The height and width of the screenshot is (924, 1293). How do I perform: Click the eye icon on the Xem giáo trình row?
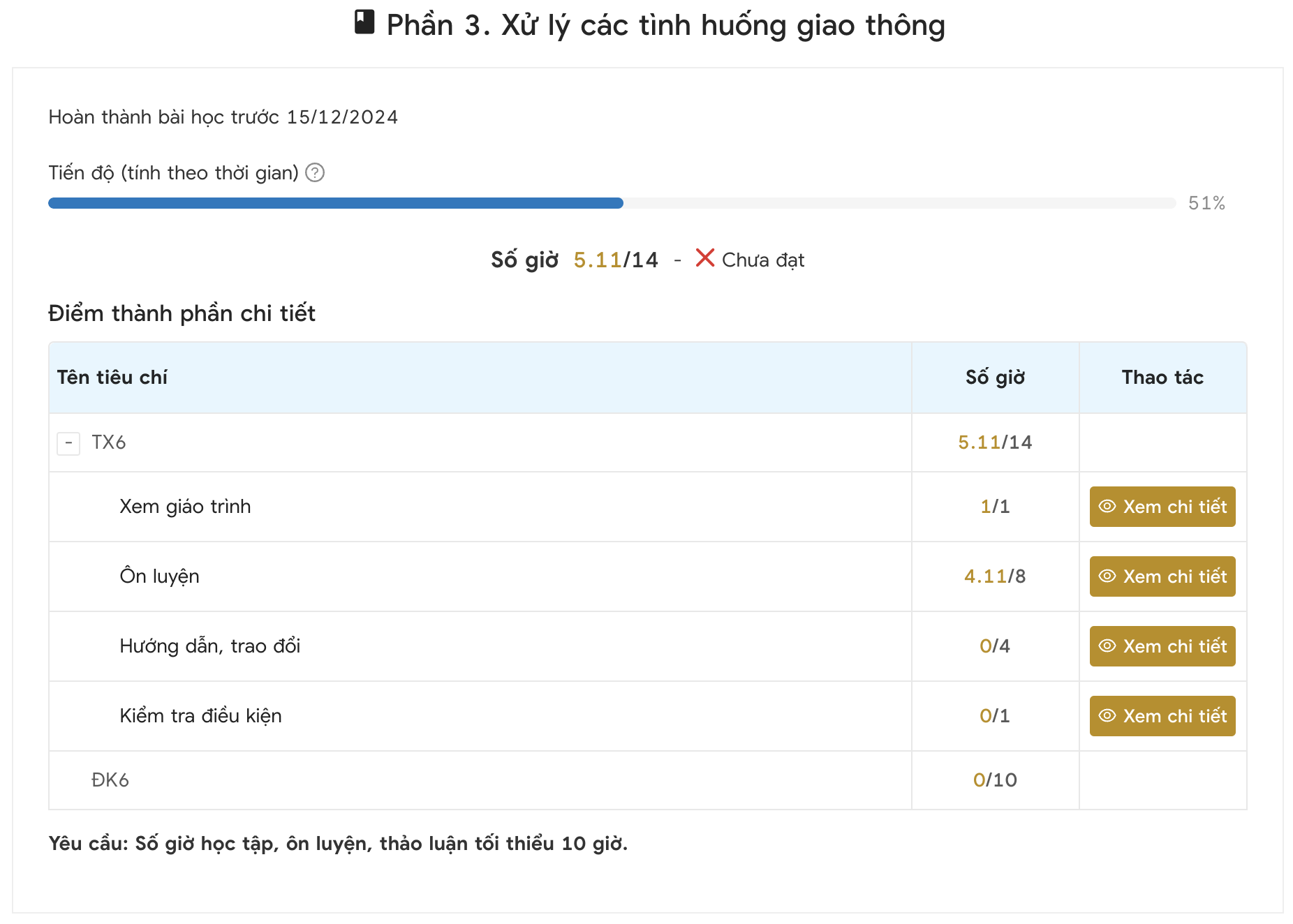tap(1107, 507)
